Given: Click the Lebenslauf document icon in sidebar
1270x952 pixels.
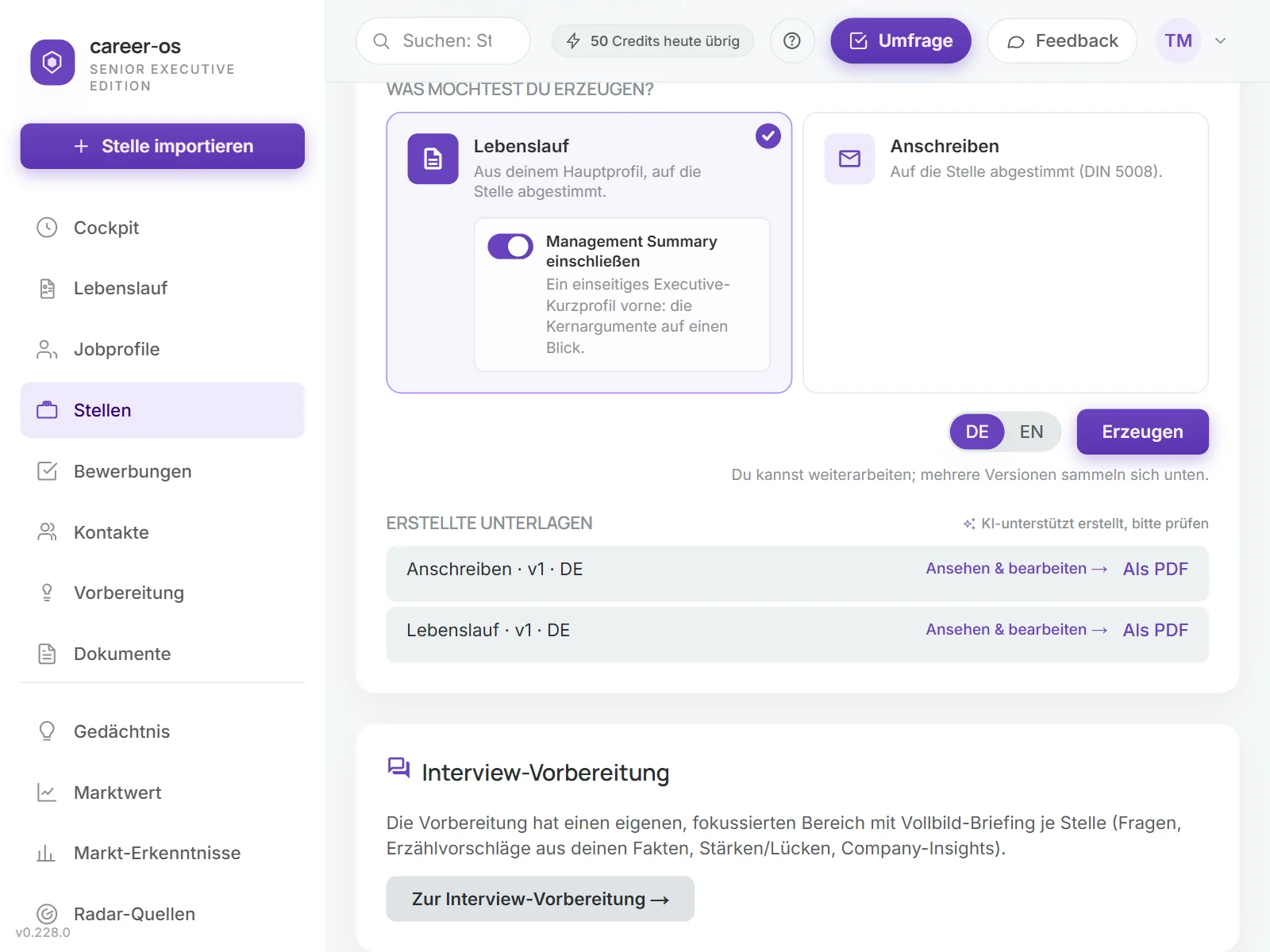Looking at the screenshot, I should tap(47, 289).
